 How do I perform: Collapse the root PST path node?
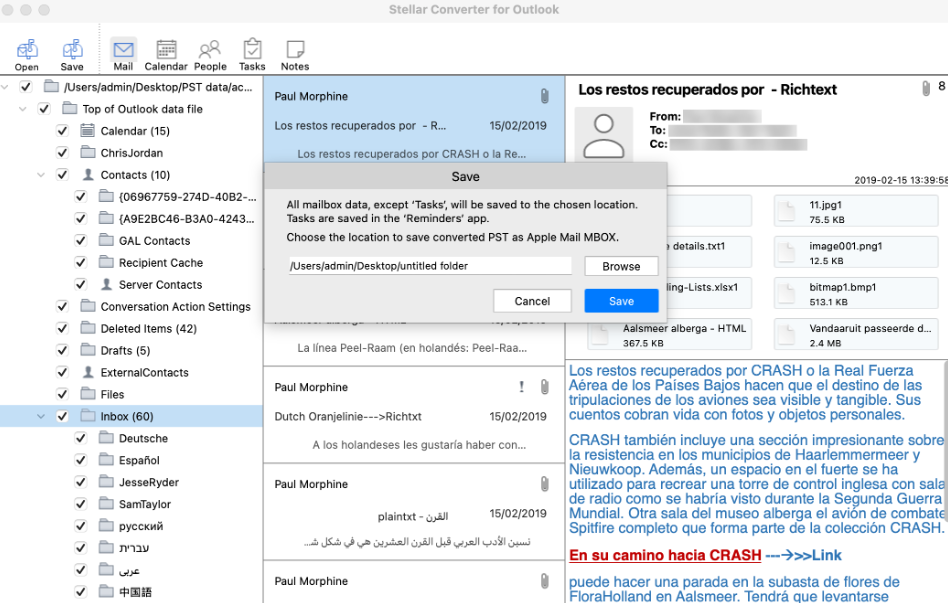tap(5, 87)
